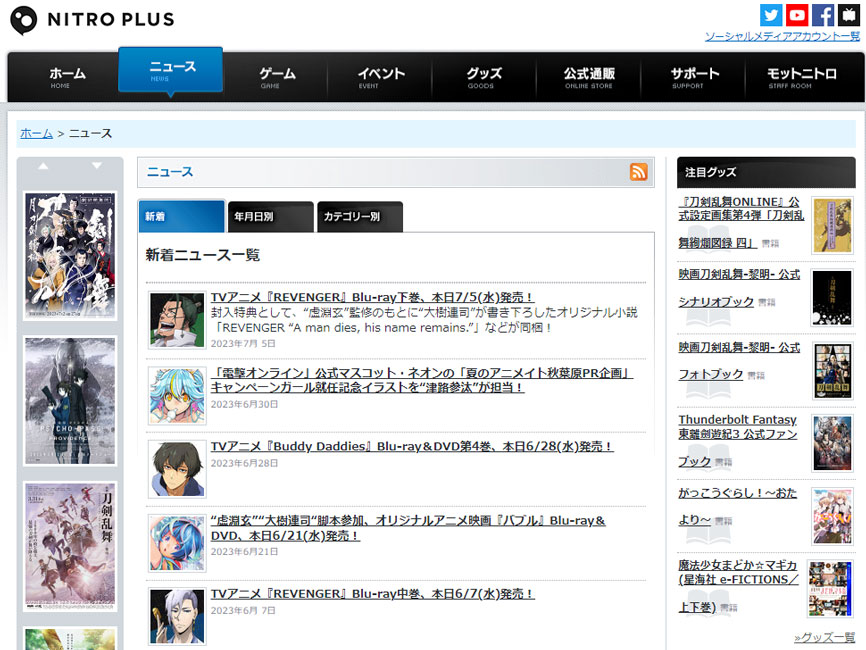The image size is (866, 650).
Task: Open モットニトロ staff room menu
Action: pyautogui.click(x=800, y=77)
